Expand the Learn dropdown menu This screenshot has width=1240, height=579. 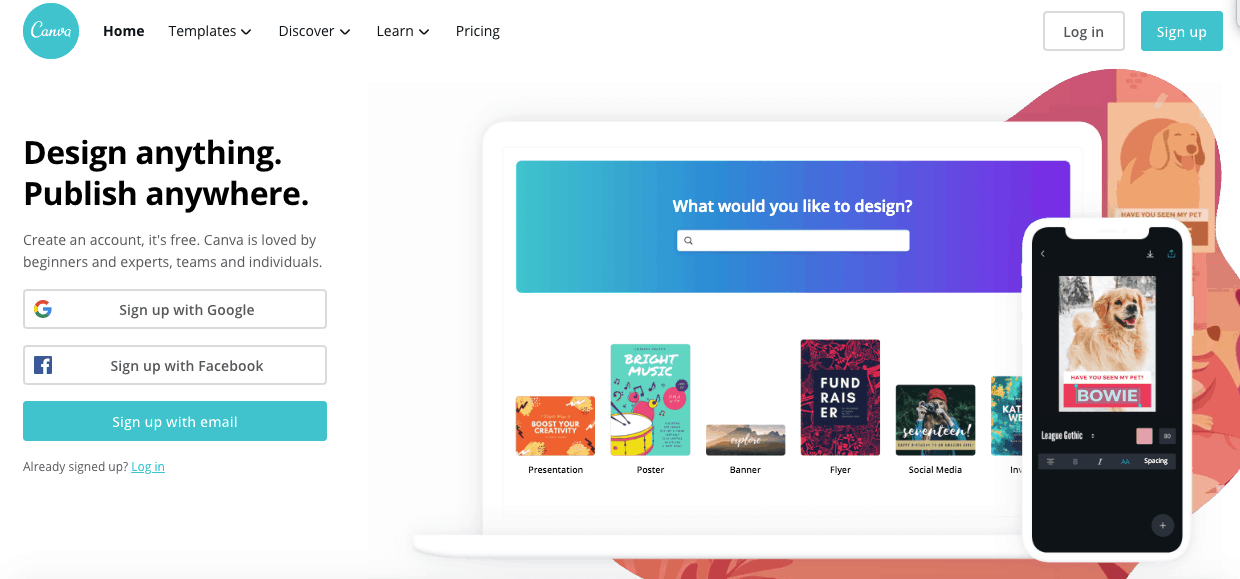pos(403,31)
